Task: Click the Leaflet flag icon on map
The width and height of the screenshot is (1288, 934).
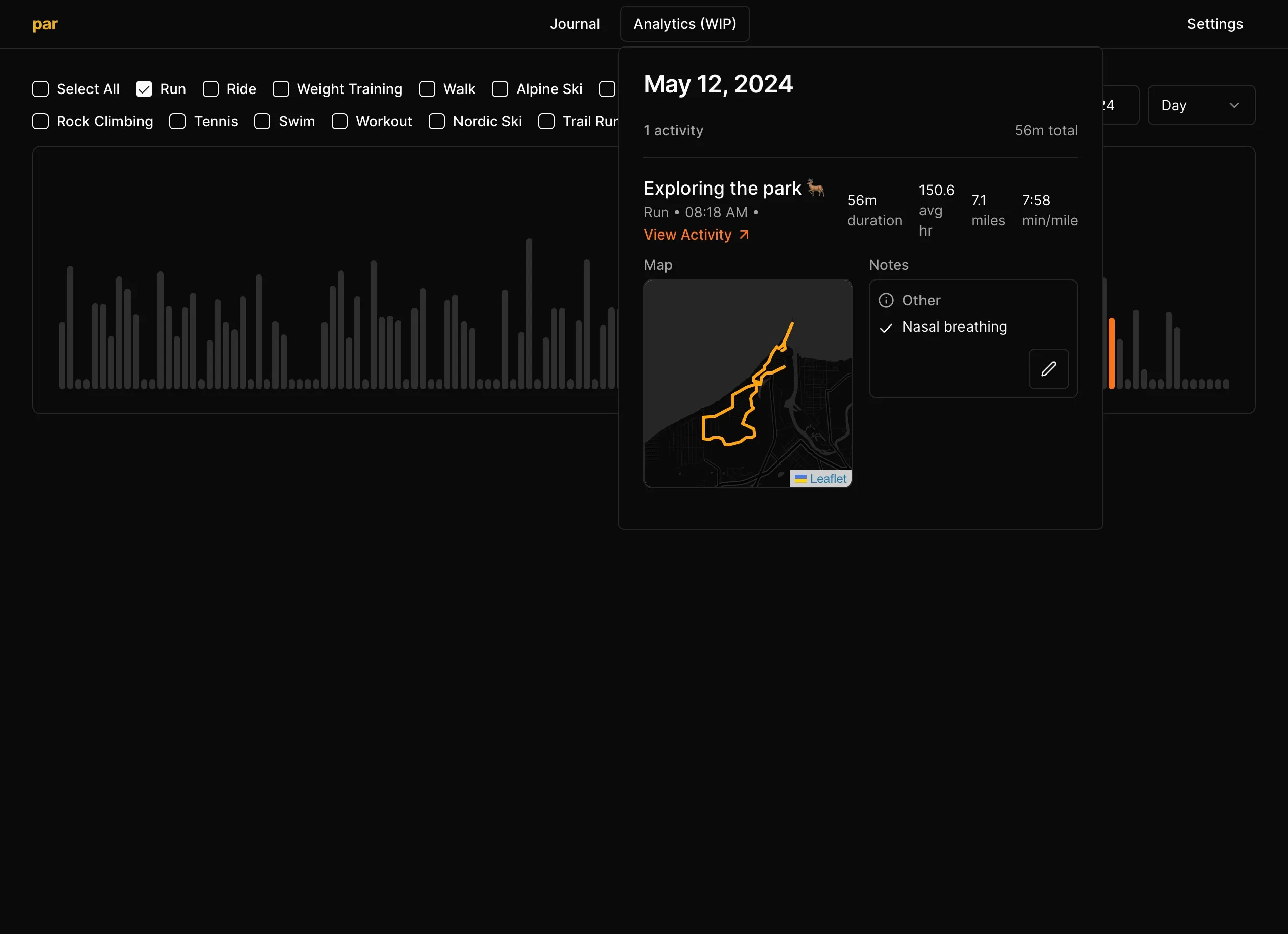Action: pos(800,479)
